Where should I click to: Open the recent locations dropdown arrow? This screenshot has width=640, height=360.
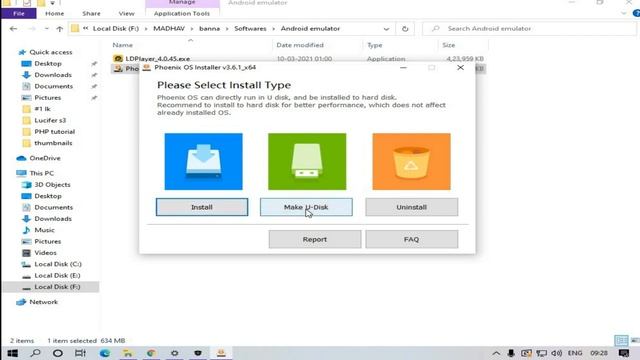(x=47, y=29)
